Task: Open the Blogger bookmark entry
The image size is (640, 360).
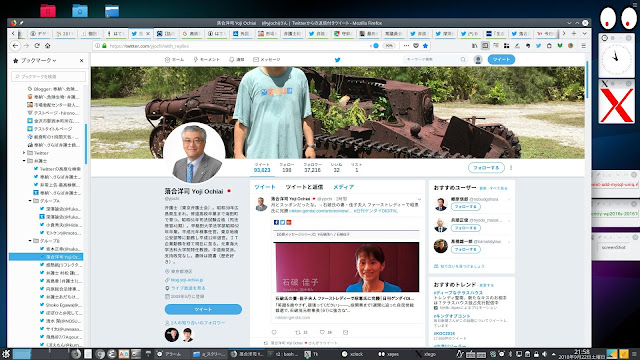Action: point(53,89)
